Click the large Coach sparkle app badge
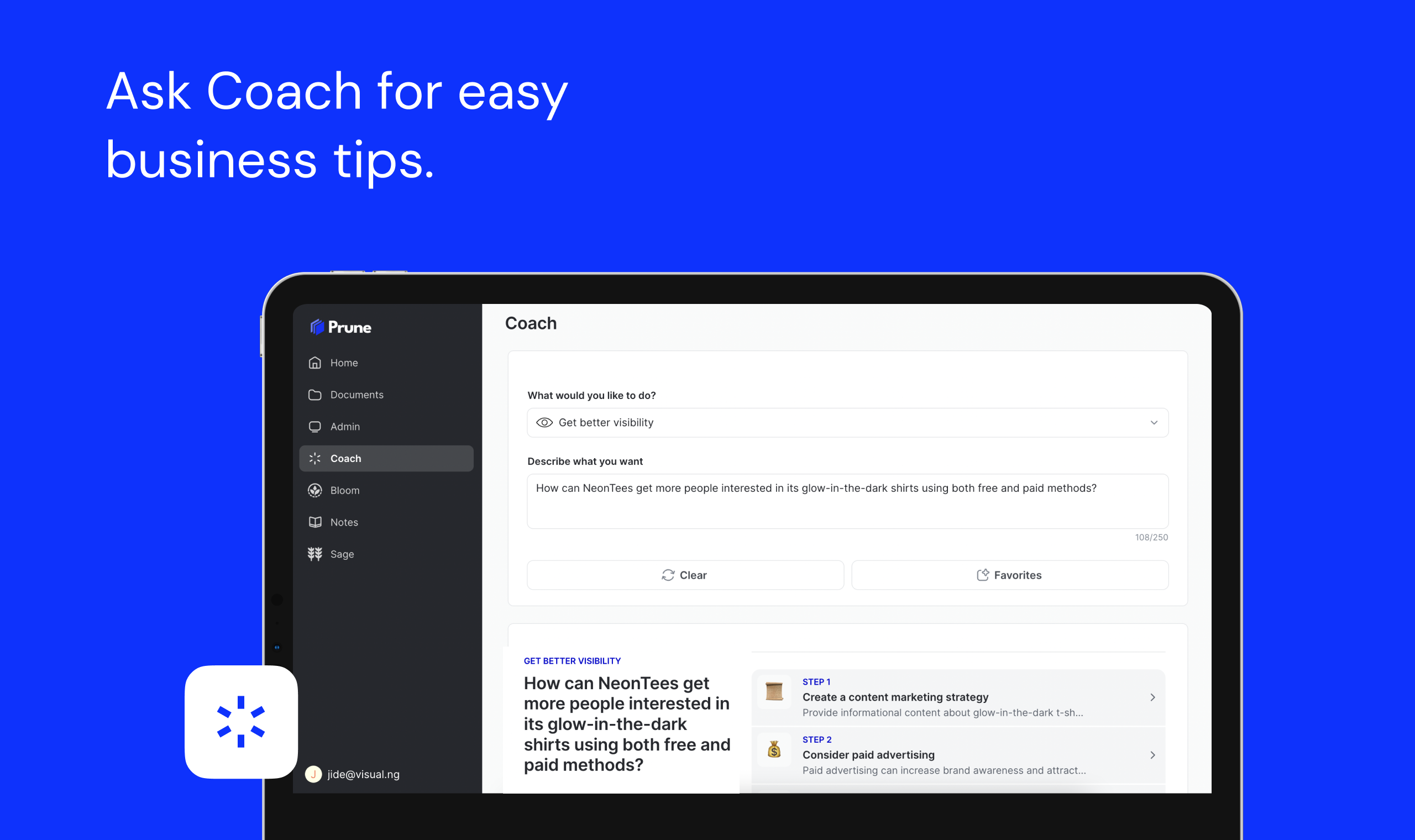1415x840 pixels. (241, 722)
